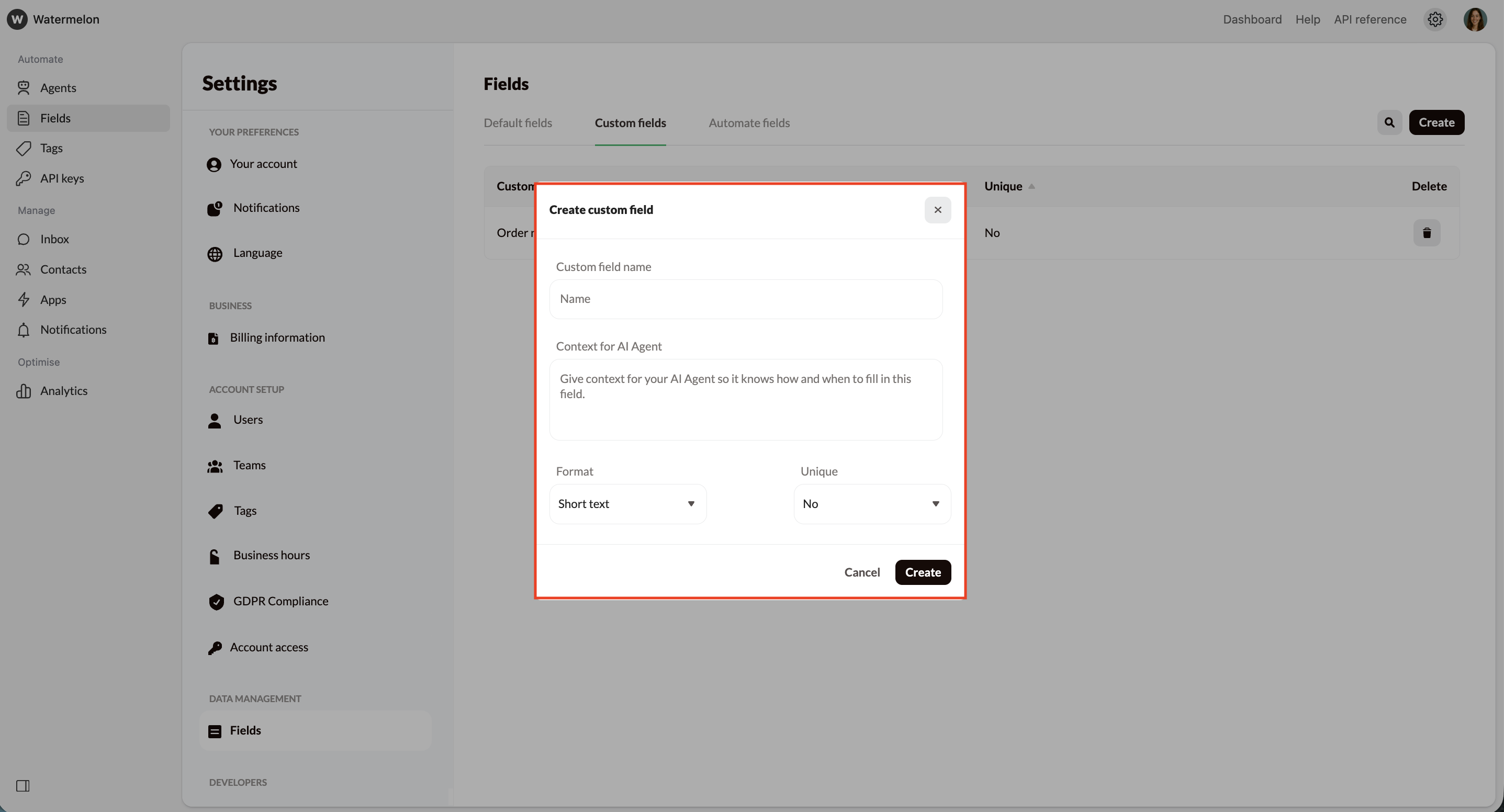Close the Create custom field dialog
Image resolution: width=1504 pixels, height=812 pixels.
pos(937,210)
